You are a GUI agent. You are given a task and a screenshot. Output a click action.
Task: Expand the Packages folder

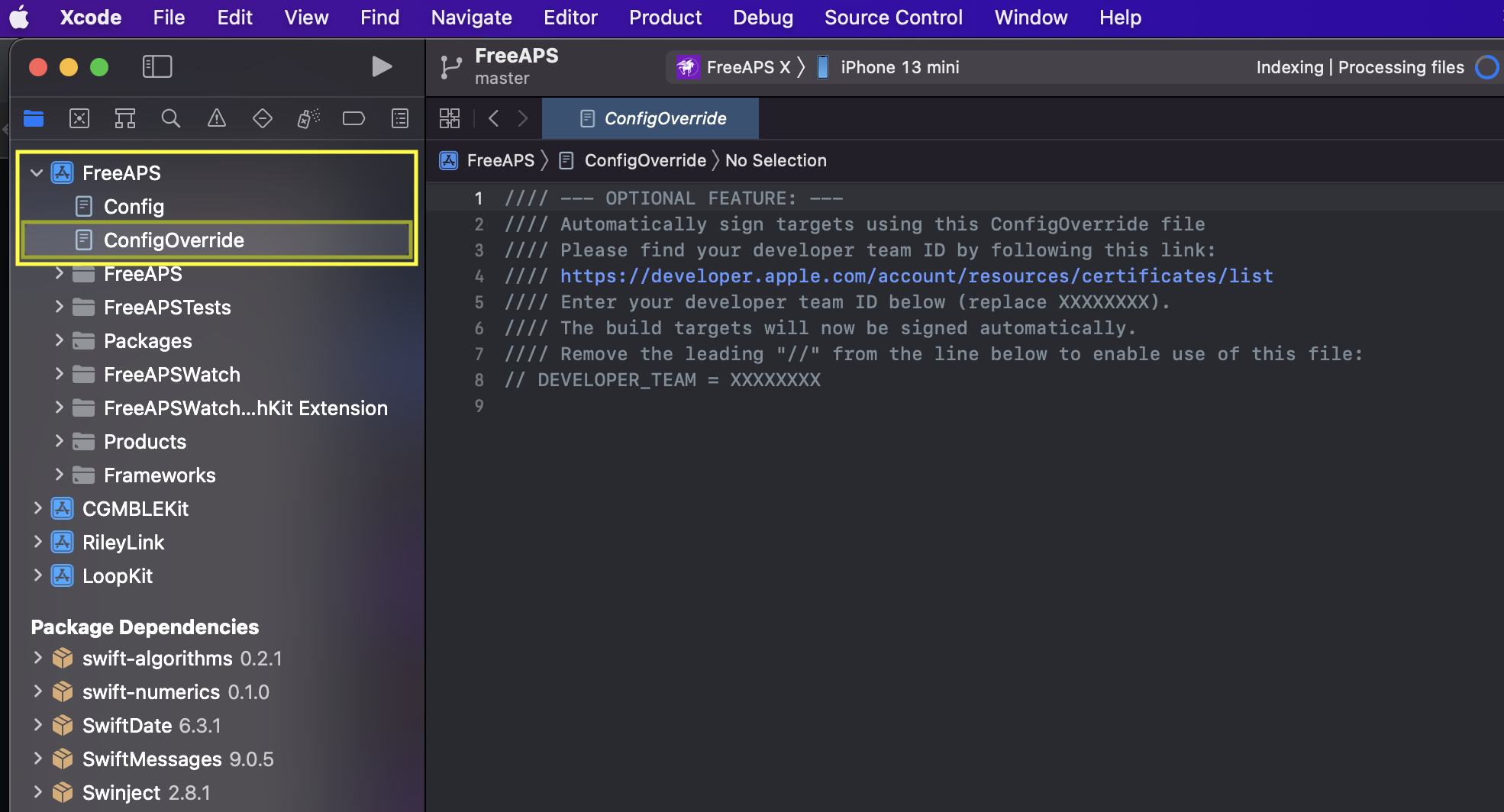(x=59, y=340)
